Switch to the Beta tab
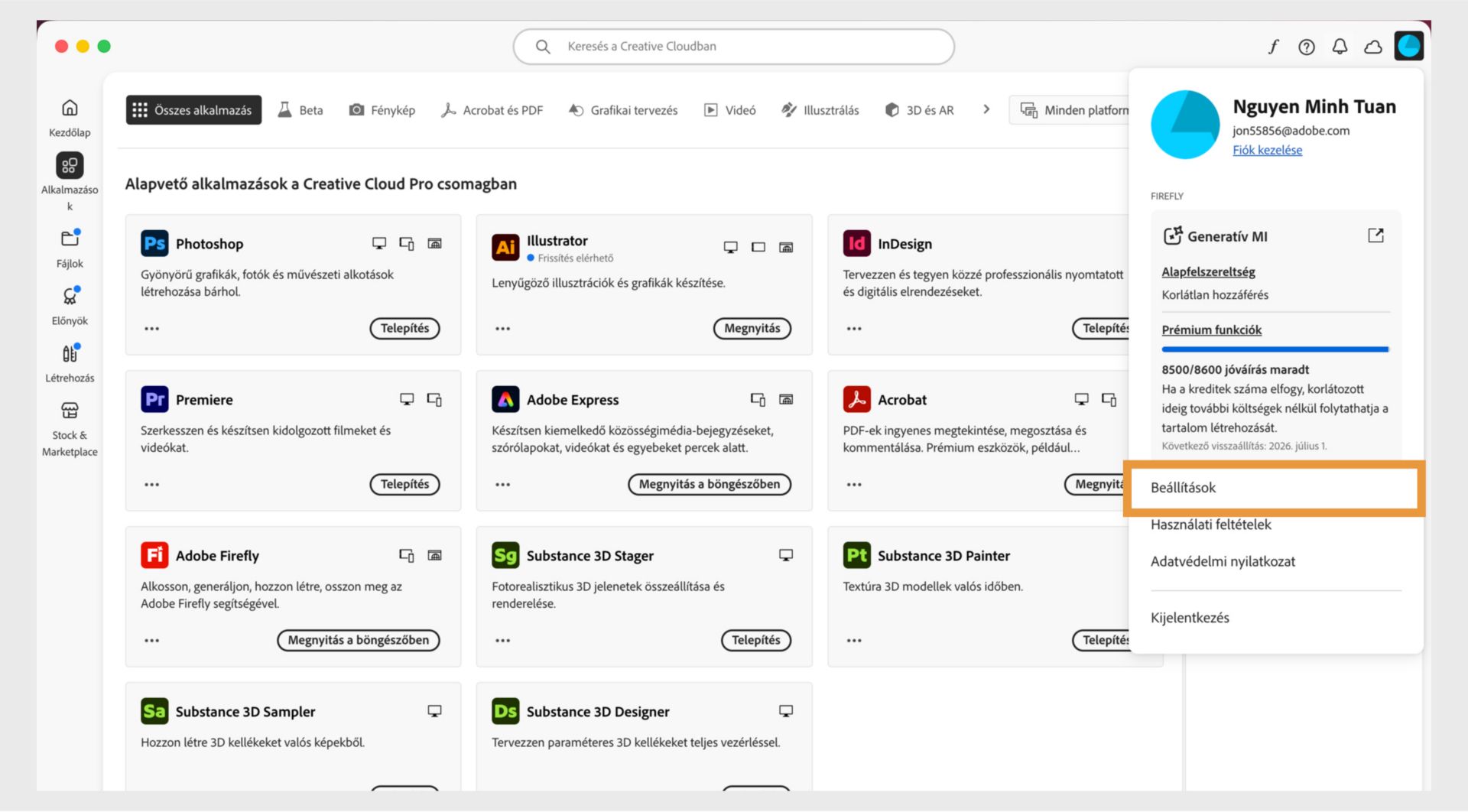The height and width of the screenshot is (812, 1468). [x=300, y=110]
